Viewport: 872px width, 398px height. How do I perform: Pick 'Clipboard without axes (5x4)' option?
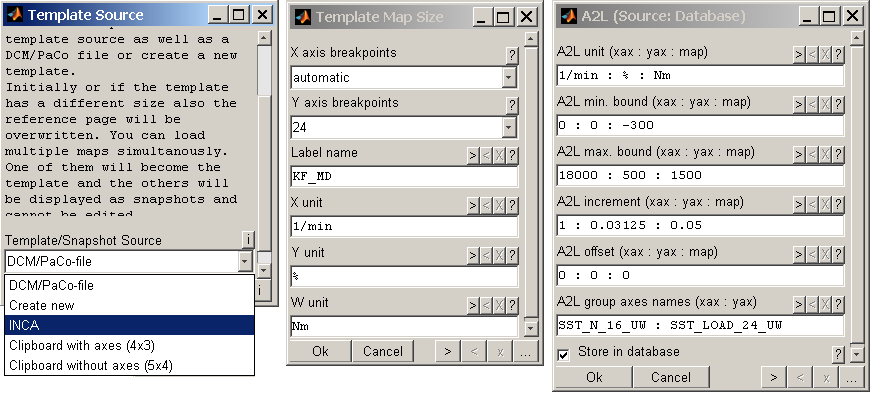click(129, 365)
